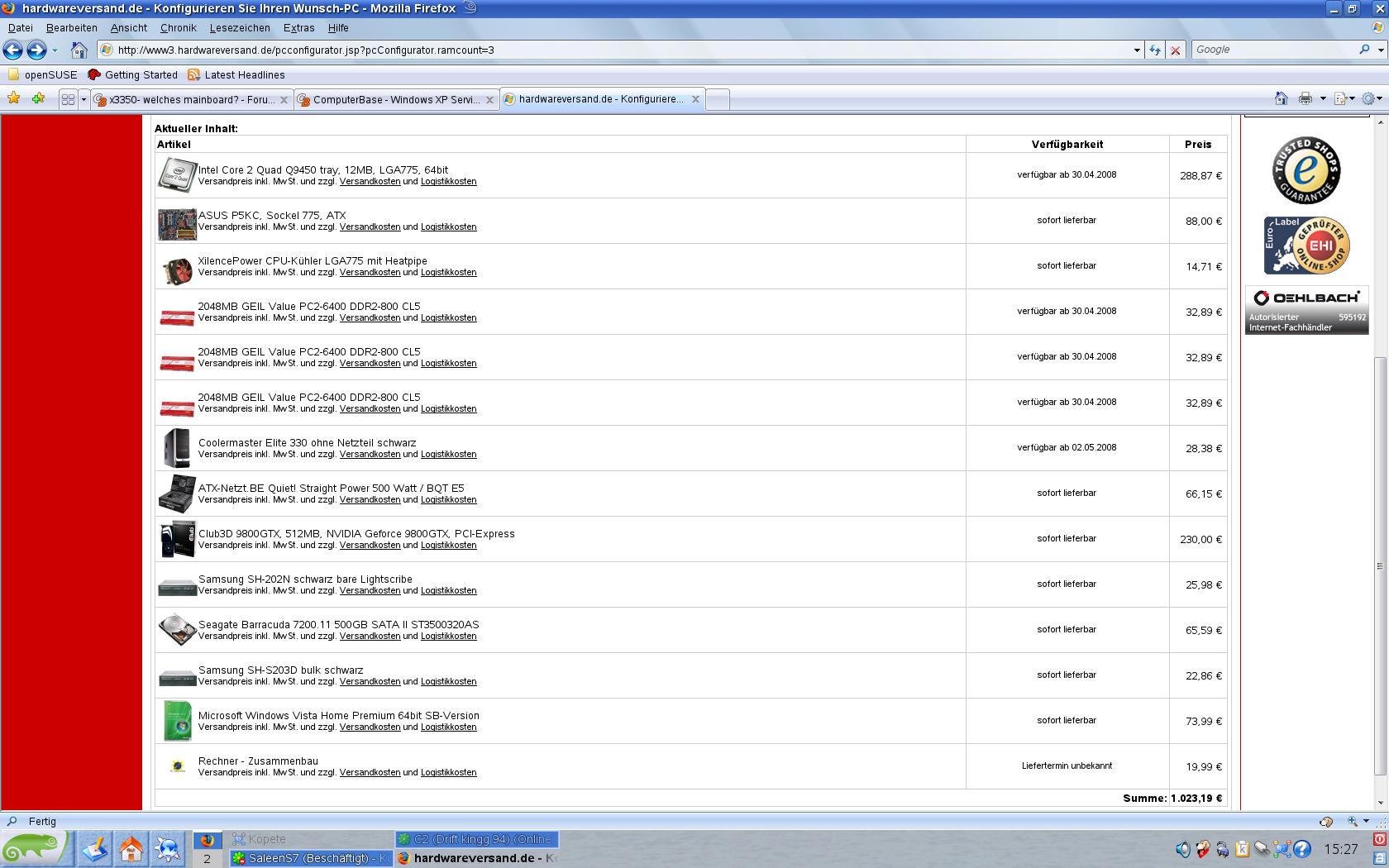Open Versandkosten link under Club3D 9800GTX
The height and width of the screenshot is (868, 1389).
point(370,545)
